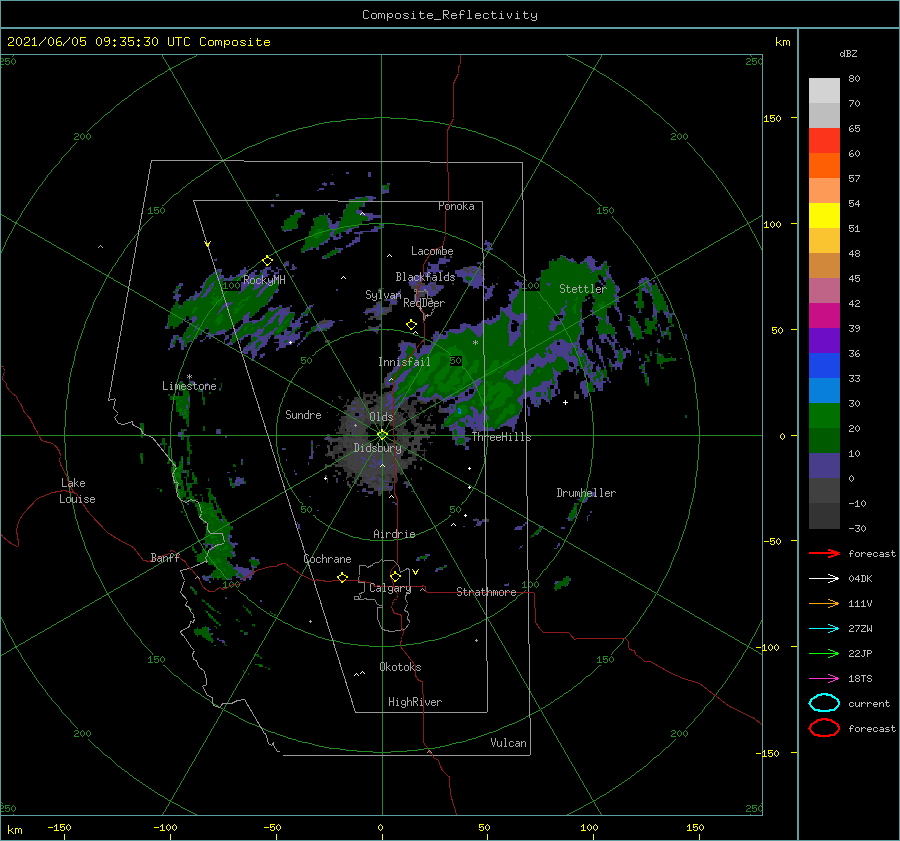Click the '18TS' legend text
900x841 pixels.
tap(860, 679)
